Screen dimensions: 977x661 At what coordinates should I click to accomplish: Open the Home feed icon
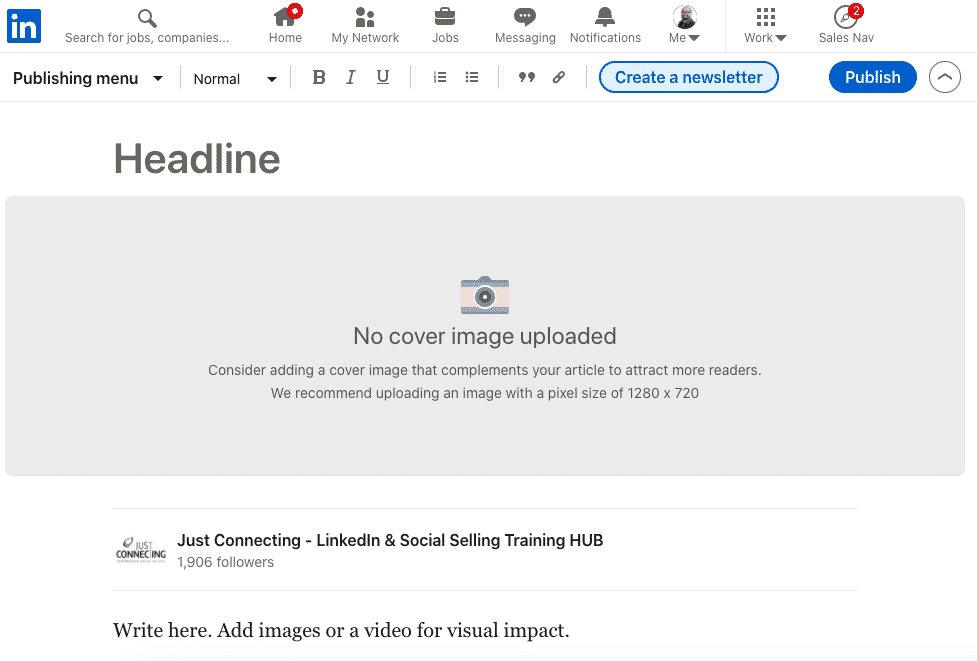pyautogui.click(x=285, y=18)
